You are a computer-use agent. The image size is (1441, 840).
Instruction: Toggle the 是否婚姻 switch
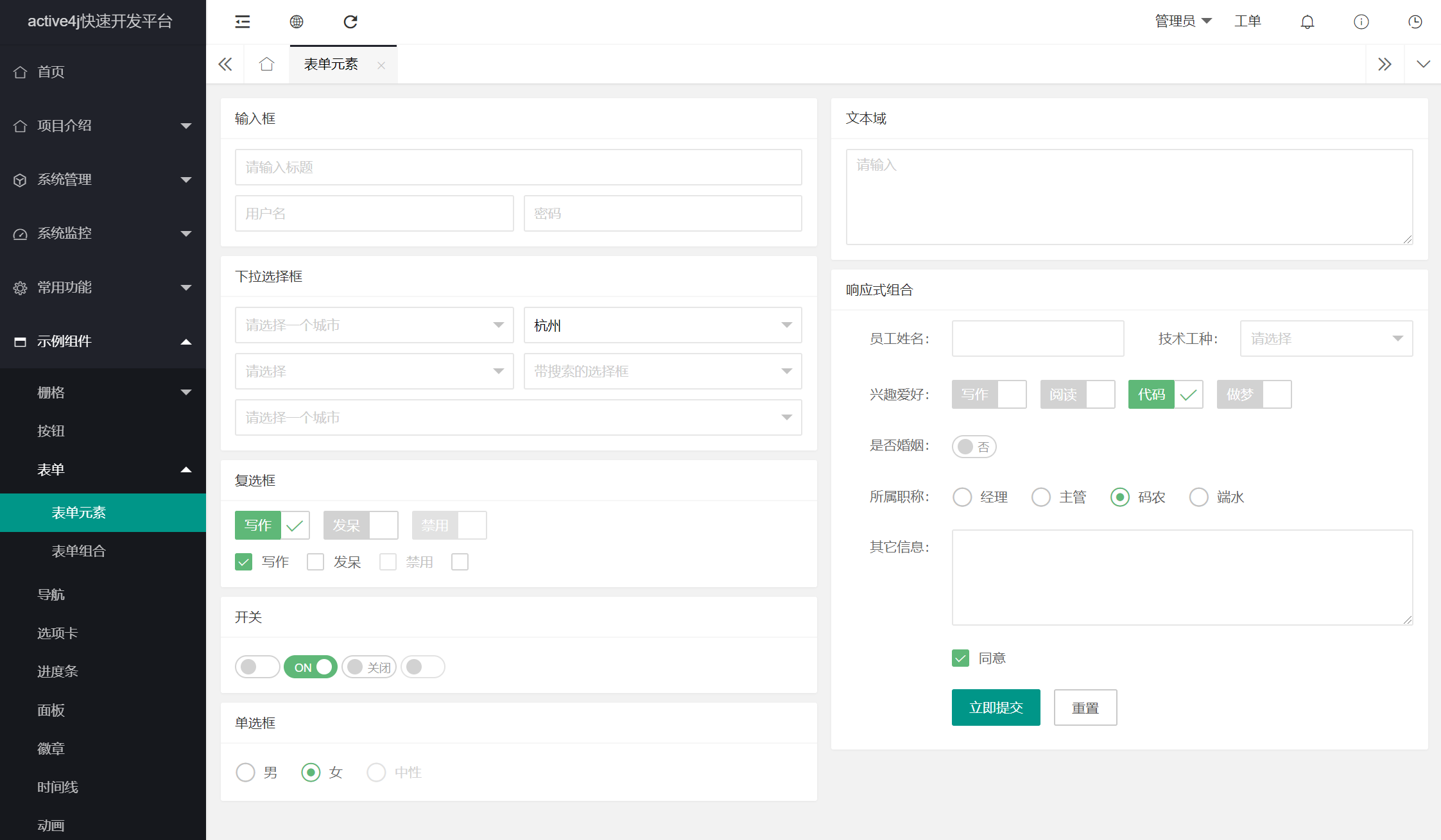pos(974,447)
